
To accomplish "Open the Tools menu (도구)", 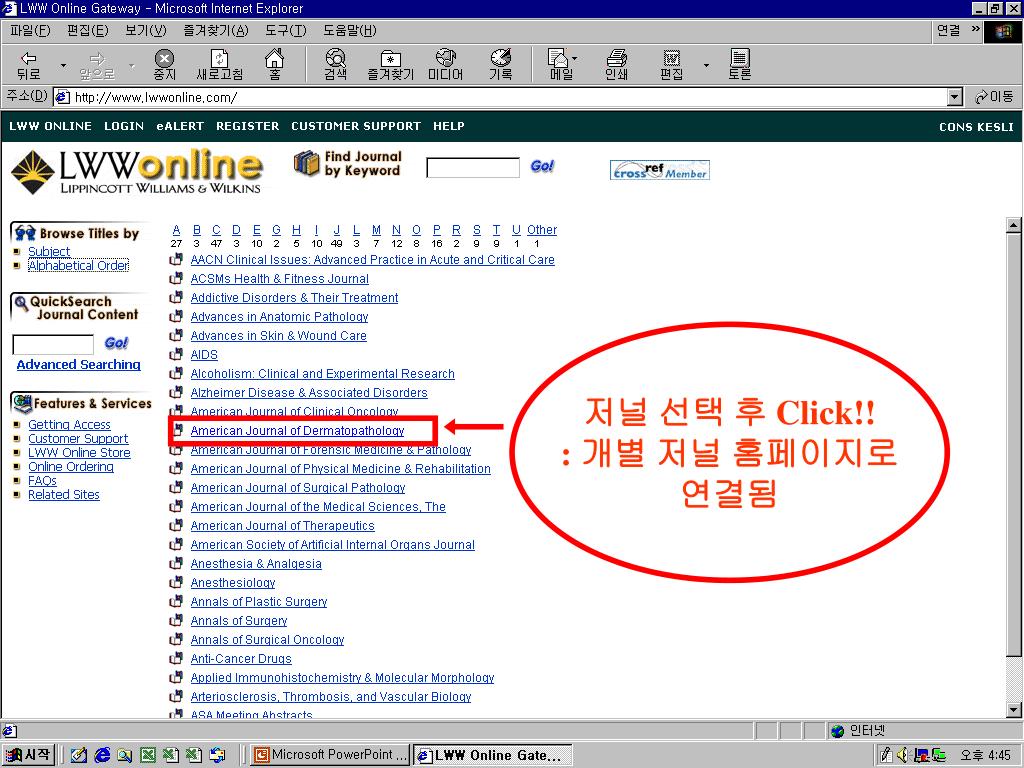I will (285, 30).
